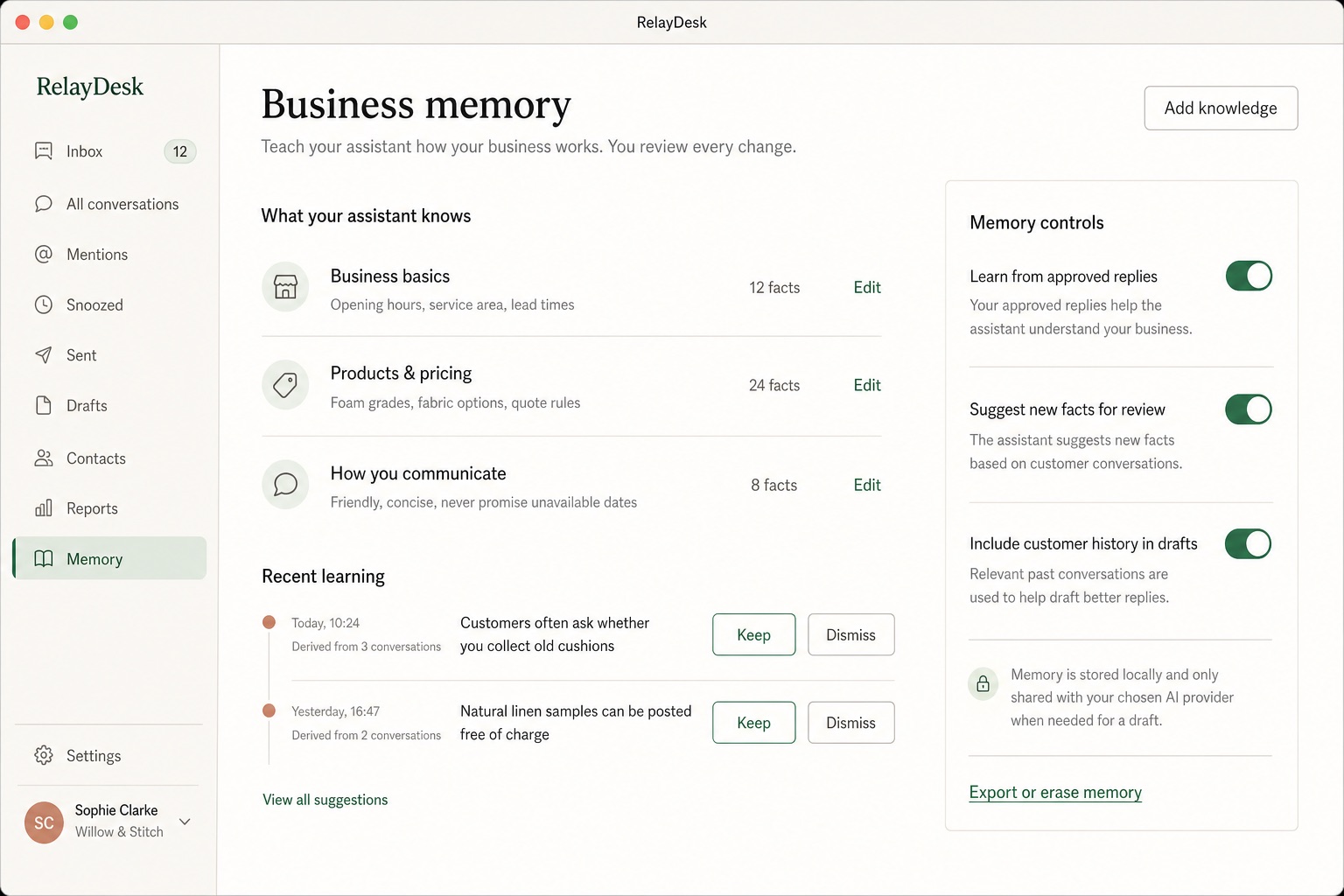Click the Add knowledge button

tap(1221, 108)
